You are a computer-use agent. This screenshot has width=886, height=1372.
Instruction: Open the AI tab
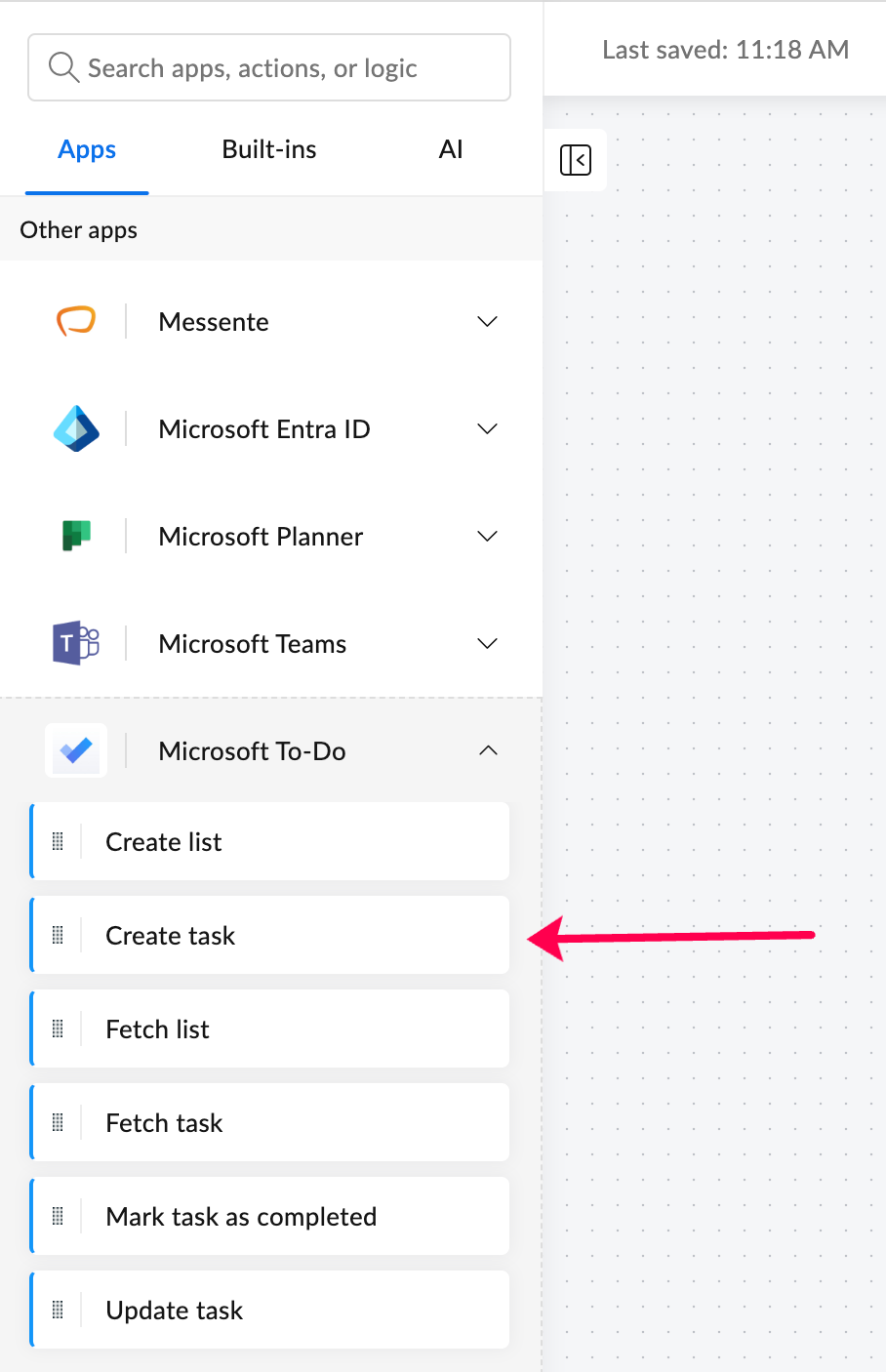tap(451, 149)
